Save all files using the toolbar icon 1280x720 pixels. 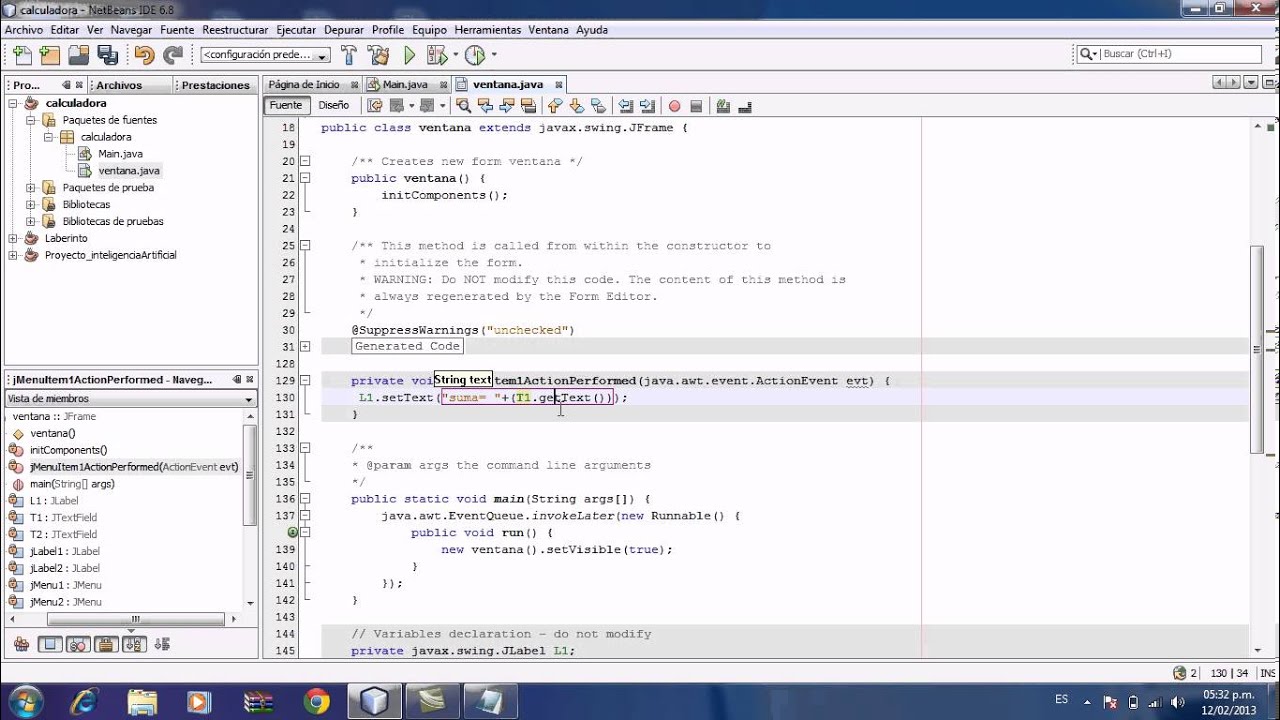tap(108, 55)
